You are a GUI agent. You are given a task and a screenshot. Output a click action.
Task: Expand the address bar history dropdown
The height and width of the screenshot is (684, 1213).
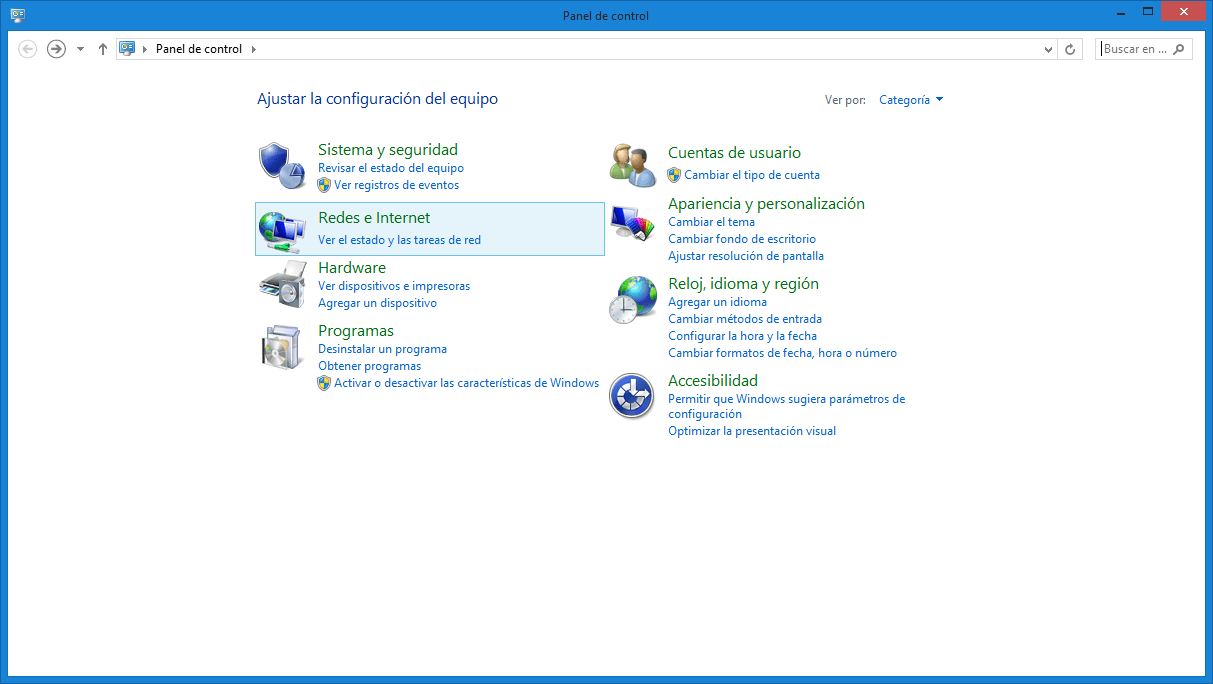pyautogui.click(x=1048, y=49)
